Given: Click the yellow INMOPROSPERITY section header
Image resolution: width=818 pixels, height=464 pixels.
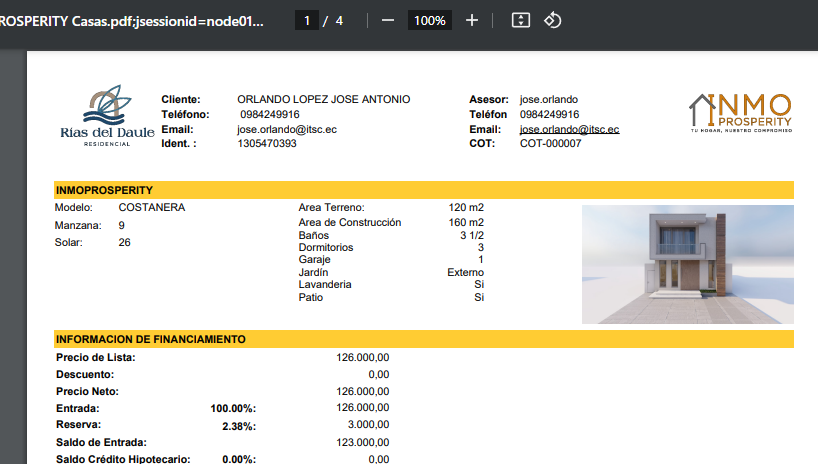Looking at the screenshot, I should tap(423, 190).
